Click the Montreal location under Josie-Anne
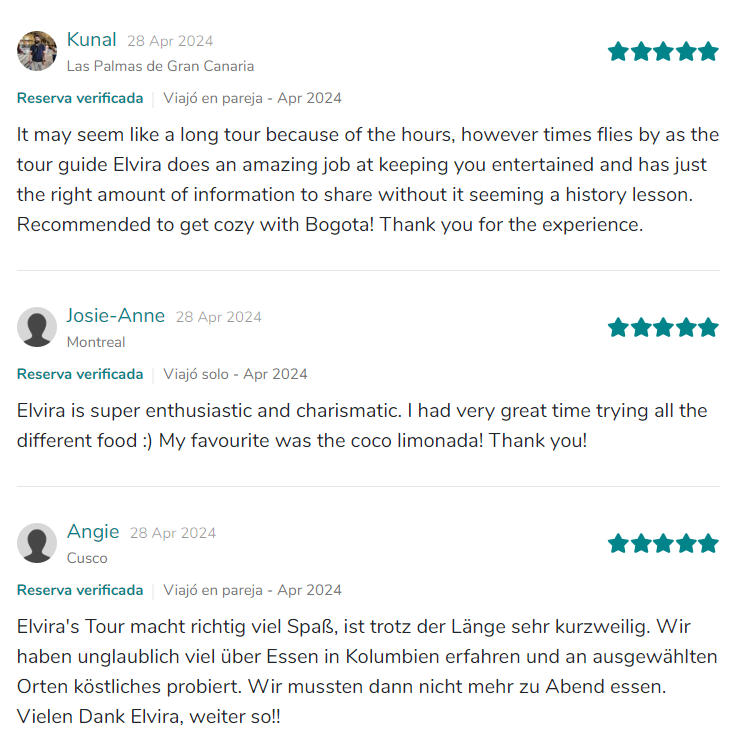Screen dimensions: 740x745 click(x=96, y=342)
